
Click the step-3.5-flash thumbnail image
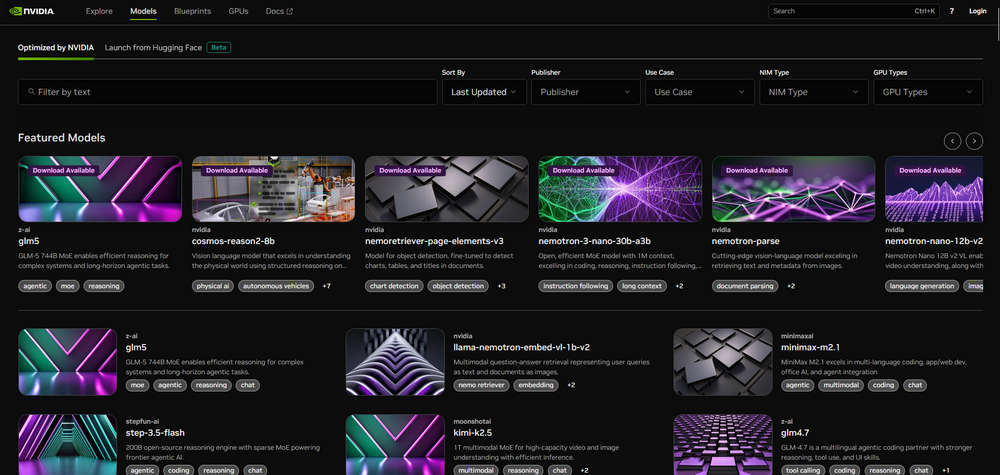[68, 444]
